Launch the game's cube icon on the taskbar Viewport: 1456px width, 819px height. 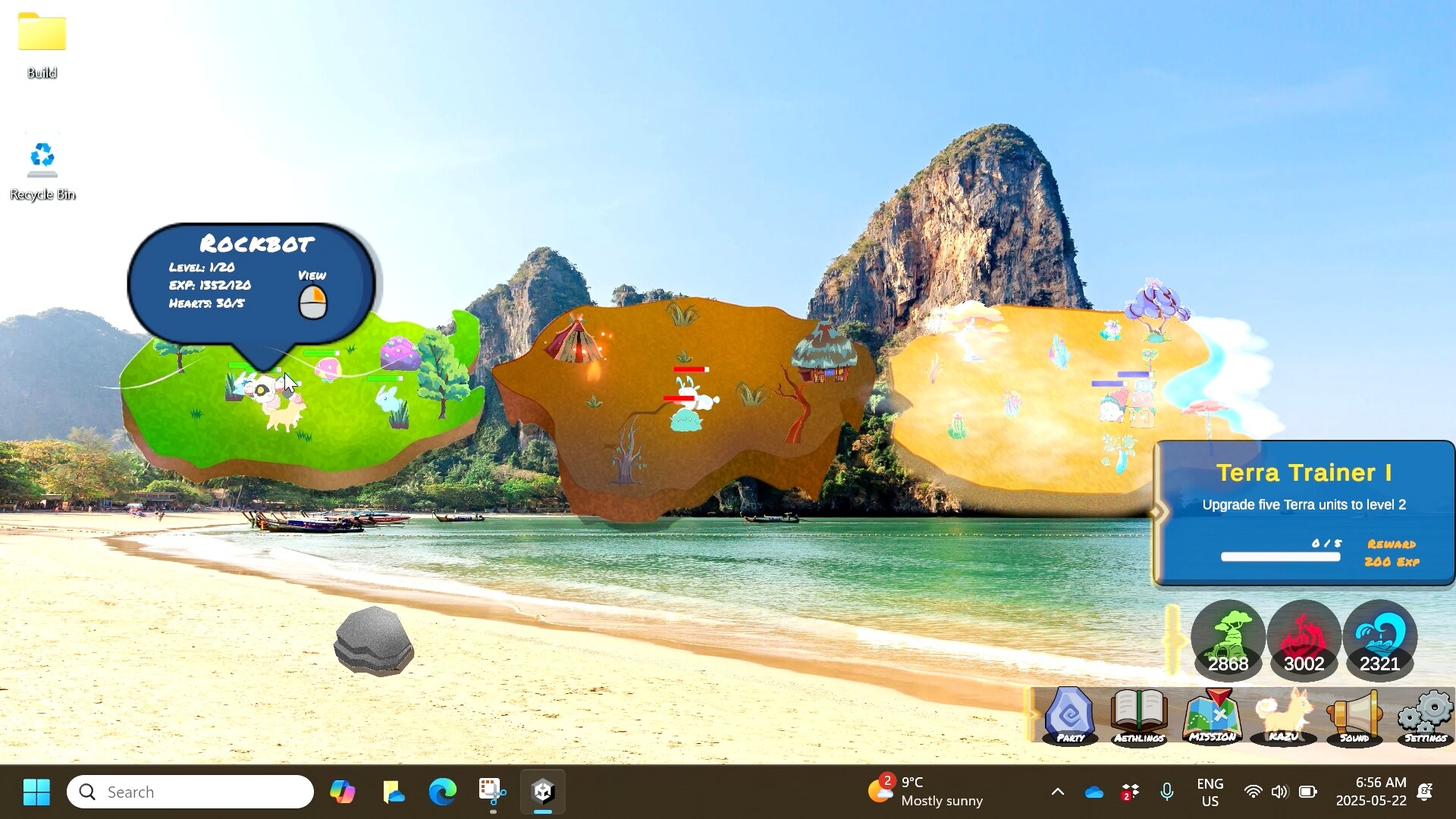(x=542, y=791)
